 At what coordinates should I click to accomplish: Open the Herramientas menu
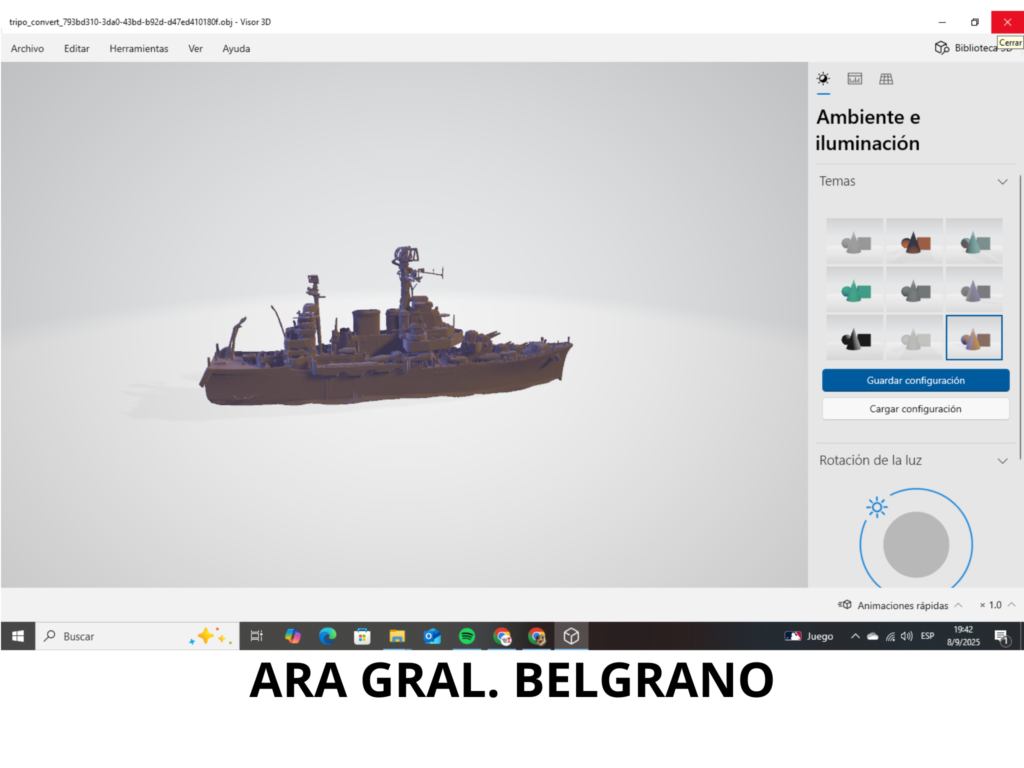[x=138, y=48]
